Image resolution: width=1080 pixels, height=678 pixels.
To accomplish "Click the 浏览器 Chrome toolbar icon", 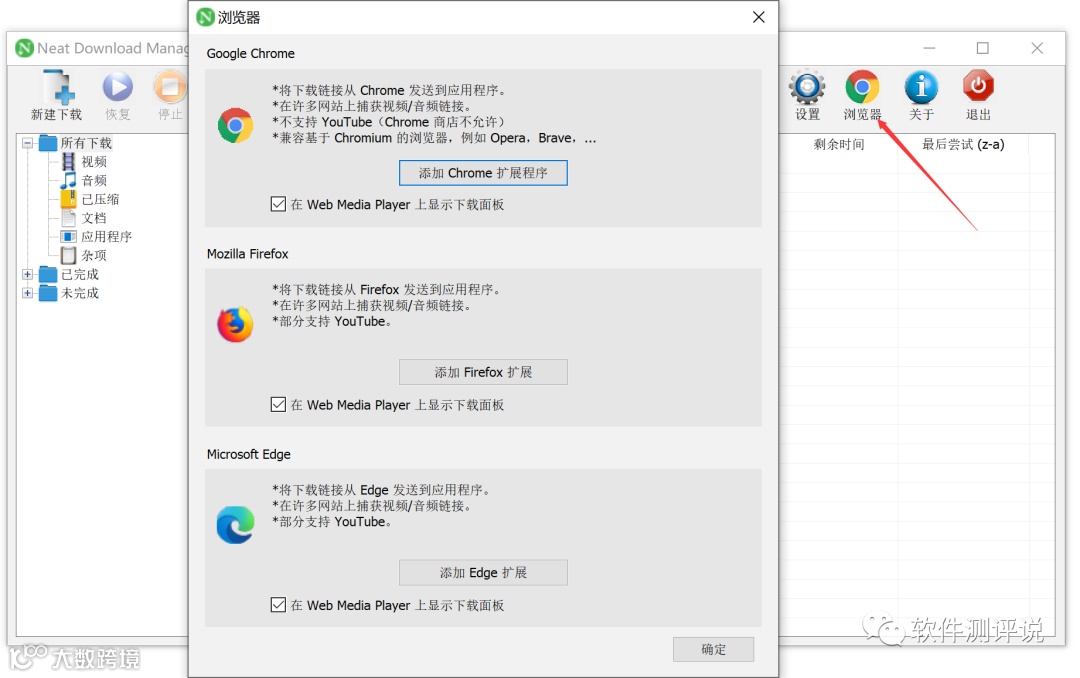I will 862,87.
